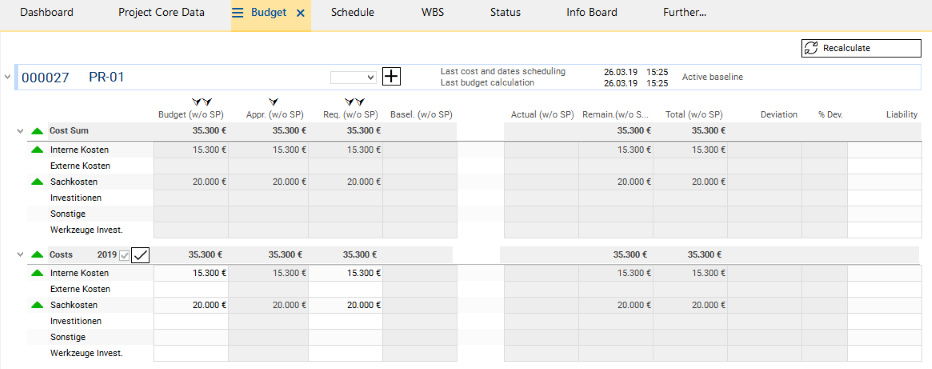Image resolution: width=932 pixels, height=369 pixels.
Task: Click the Basel. (w/o SP) column header
Action: click(421, 115)
